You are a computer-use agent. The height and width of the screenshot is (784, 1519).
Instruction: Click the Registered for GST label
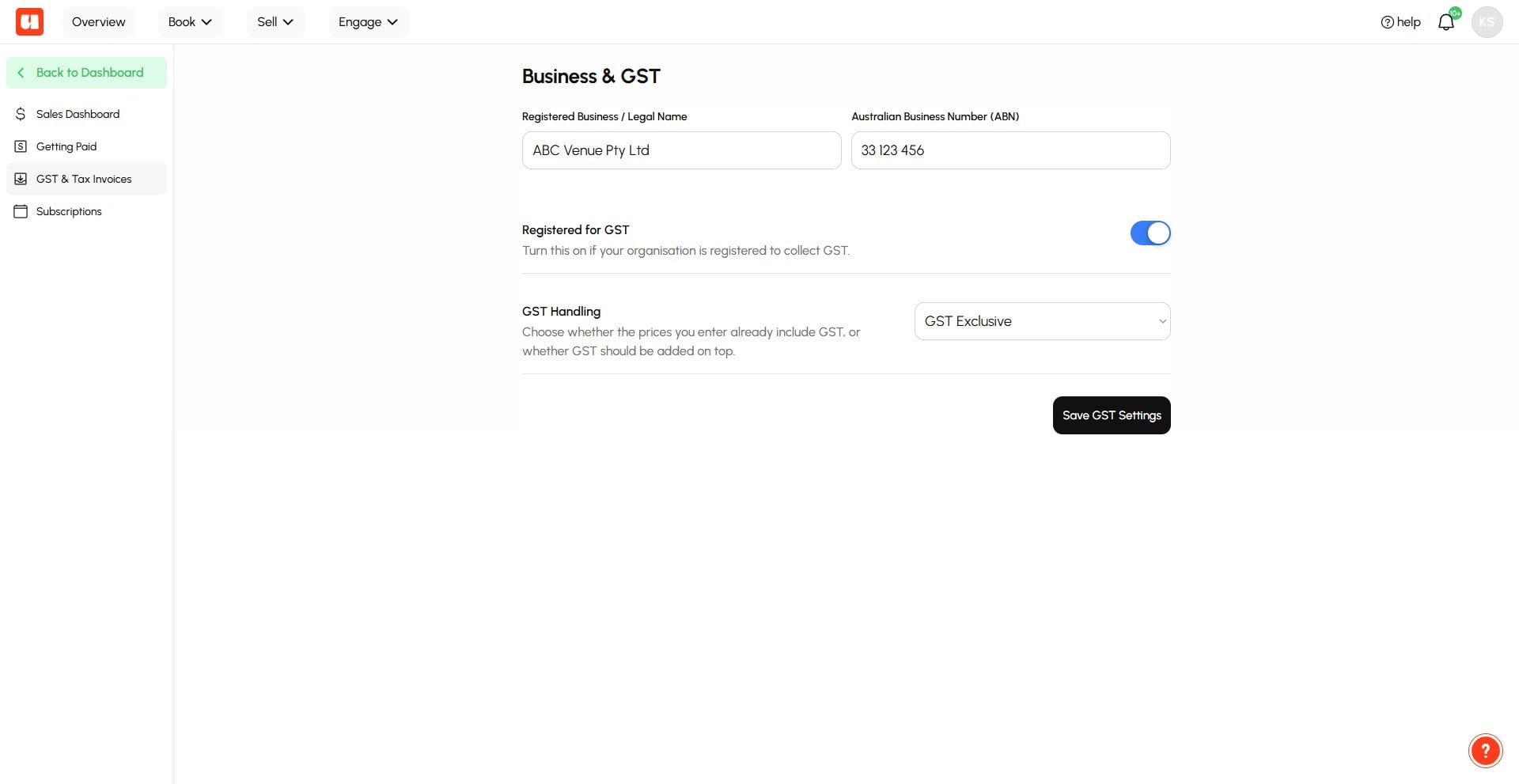575,230
